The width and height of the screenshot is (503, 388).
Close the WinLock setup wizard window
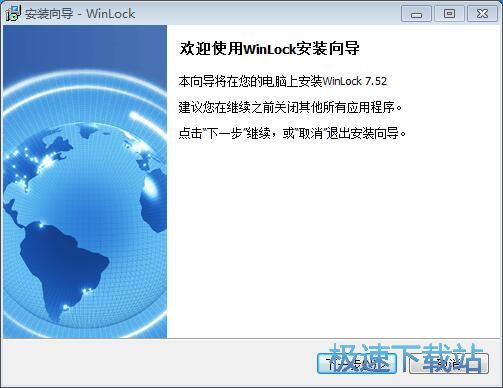482,14
